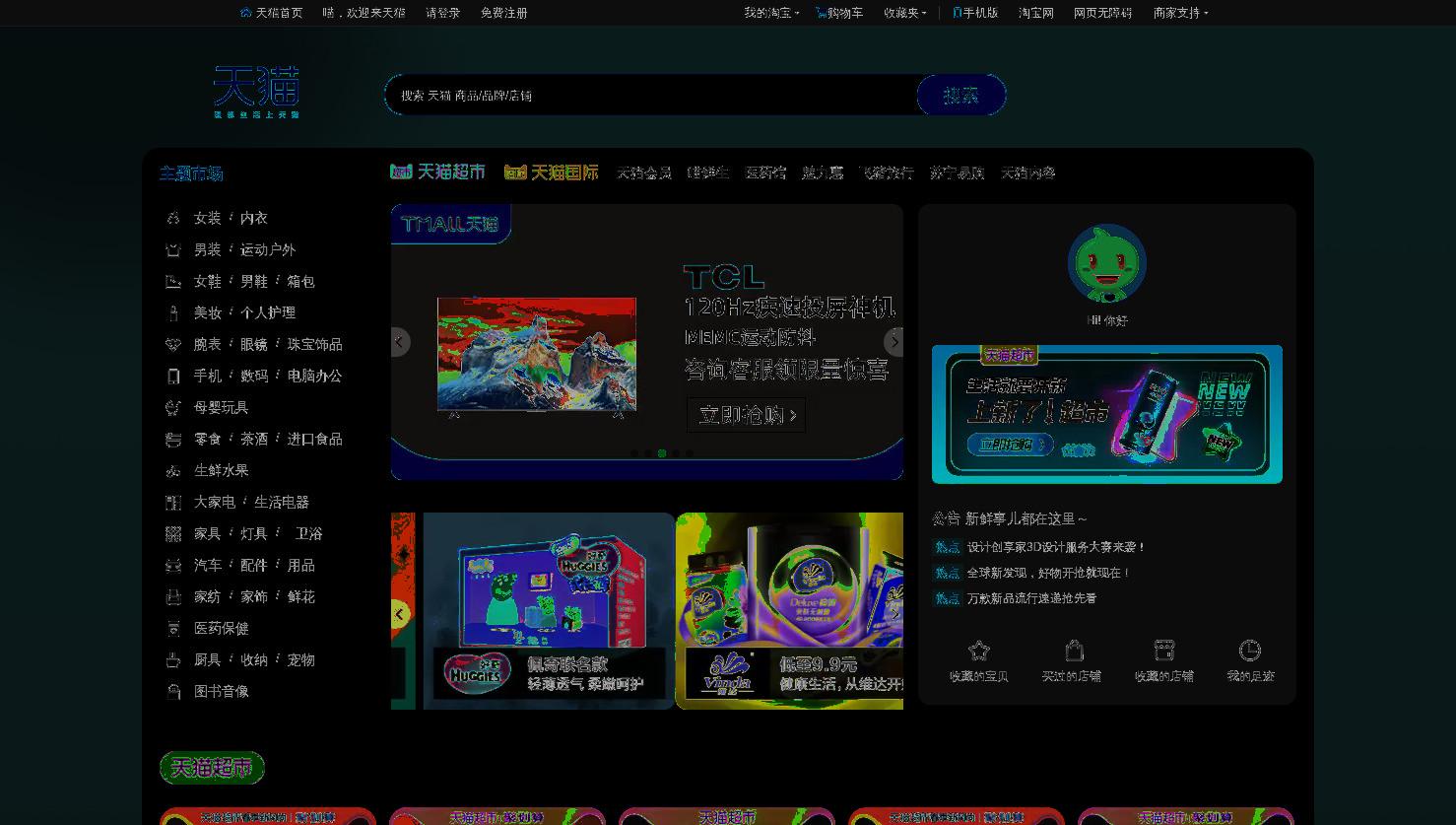1456x825 pixels.
Task: Select 生活电器 category link
Action: coord(282,502)
